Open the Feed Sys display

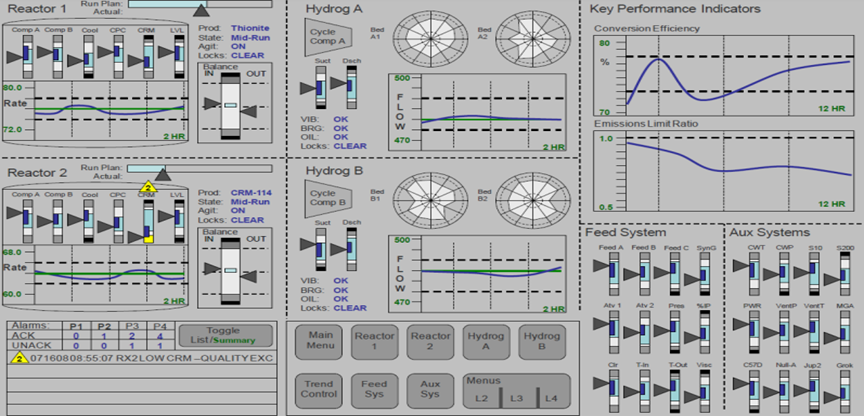(x=374, y=390)
